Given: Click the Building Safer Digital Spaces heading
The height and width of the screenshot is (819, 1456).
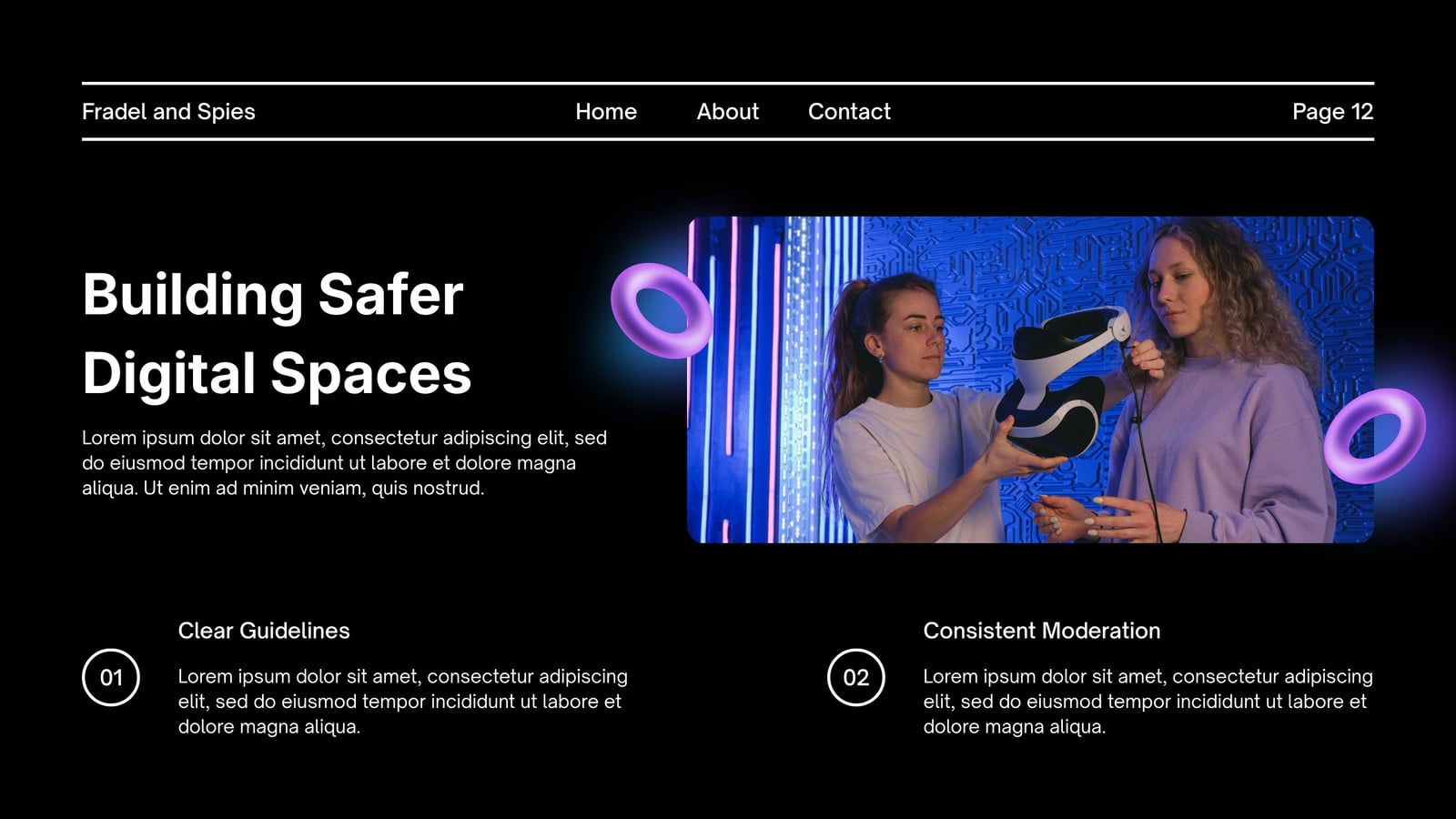Looking at the screenshot, I should tap(277, 334).
